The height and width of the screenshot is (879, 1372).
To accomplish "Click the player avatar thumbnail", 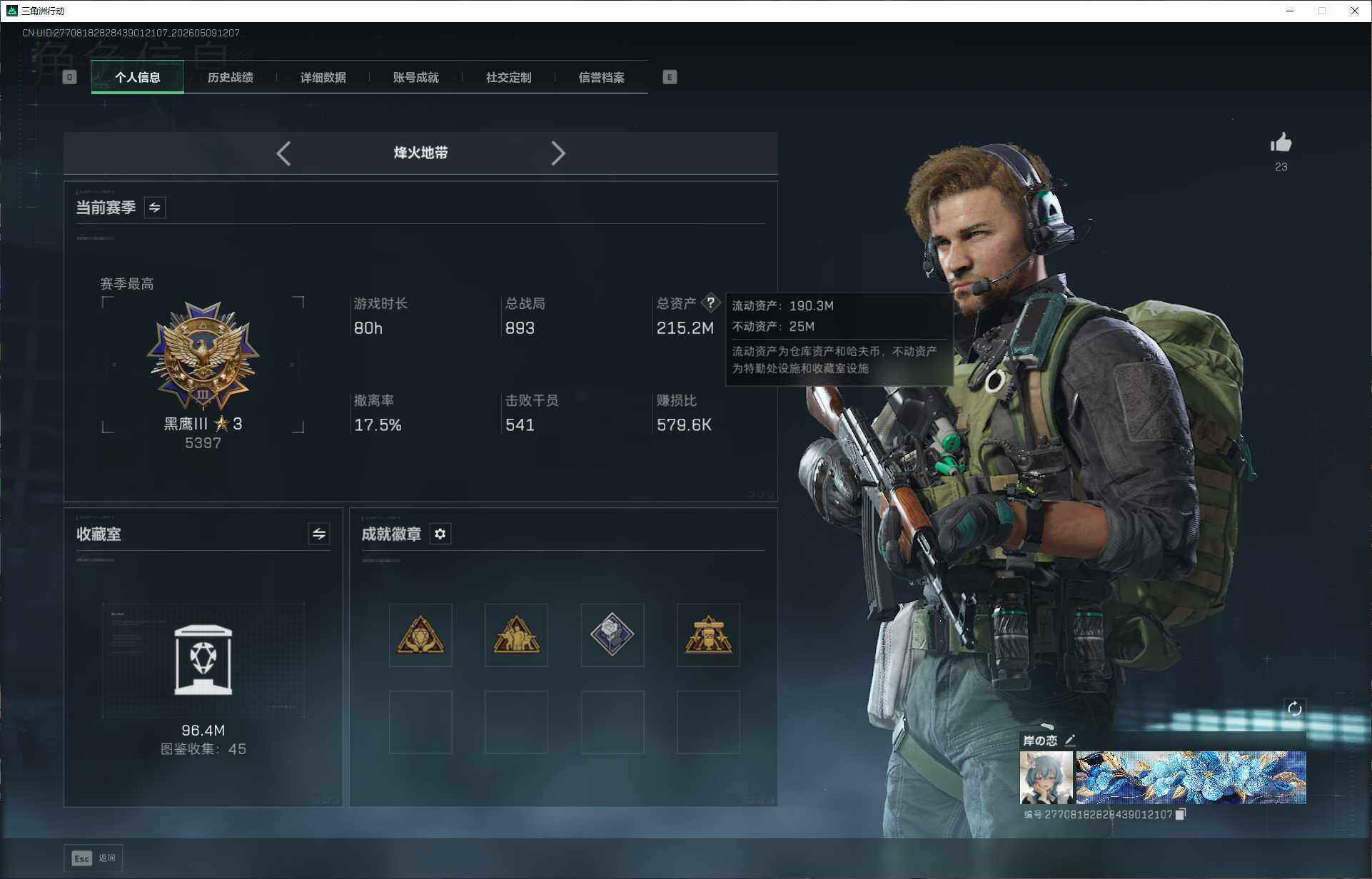I will [1046, 777].
